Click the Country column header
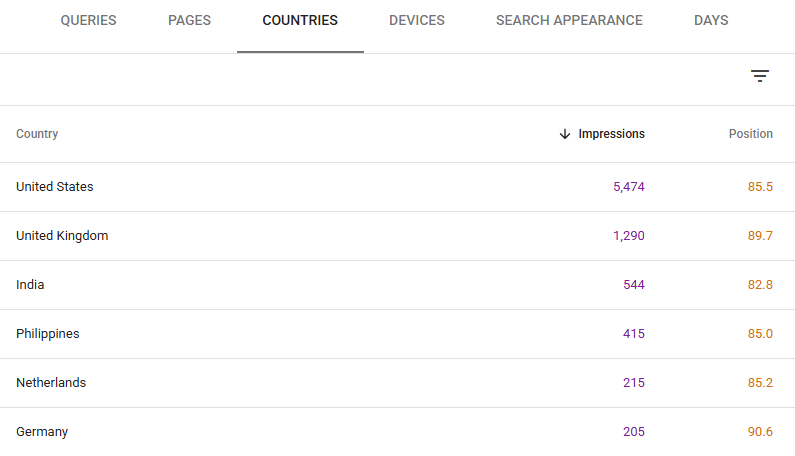Screen dimensions: 795x456 point(37,134)
